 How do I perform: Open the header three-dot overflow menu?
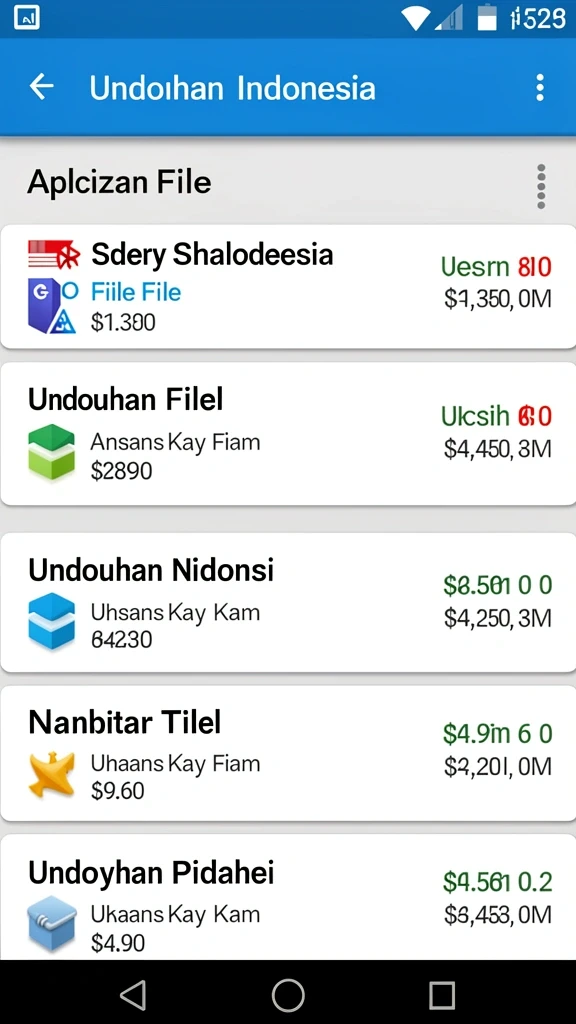click(x=539, y=88)
